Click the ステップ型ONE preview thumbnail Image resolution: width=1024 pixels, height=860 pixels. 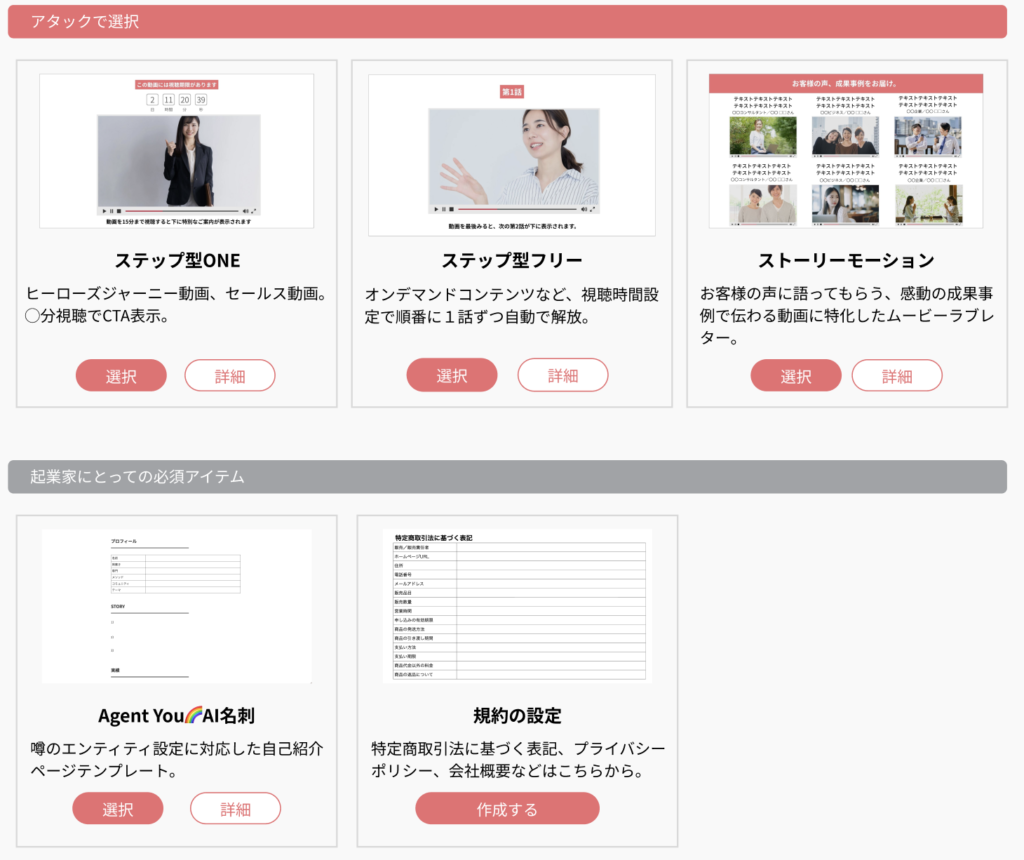pos(177,151)
